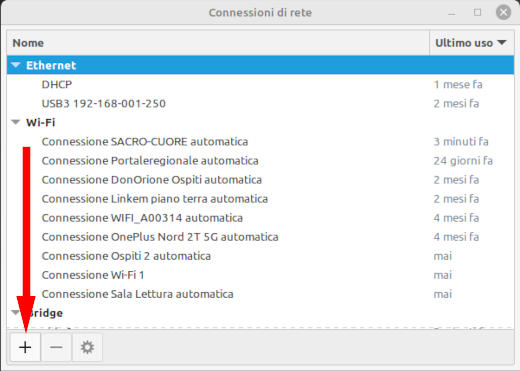This screenshot has height=371, width=520.
Task: Select Connessione Sala Lettura automatica
Action: click(260, 294)
